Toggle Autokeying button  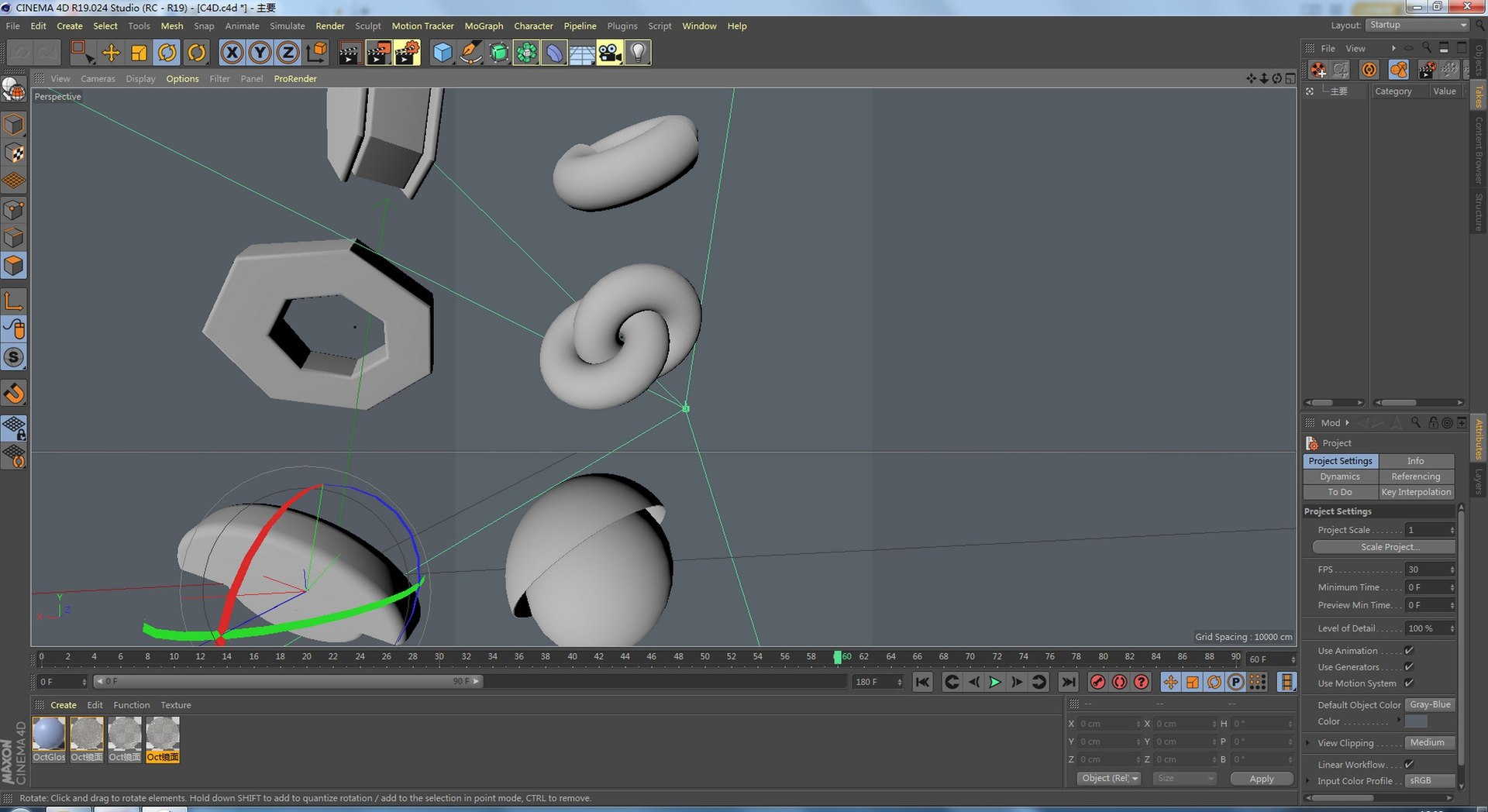(x=1119, y=682)
